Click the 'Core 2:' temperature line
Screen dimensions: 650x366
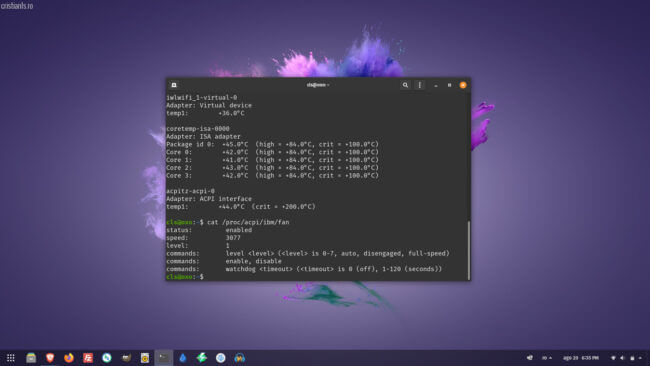click(x=272, y=168)
